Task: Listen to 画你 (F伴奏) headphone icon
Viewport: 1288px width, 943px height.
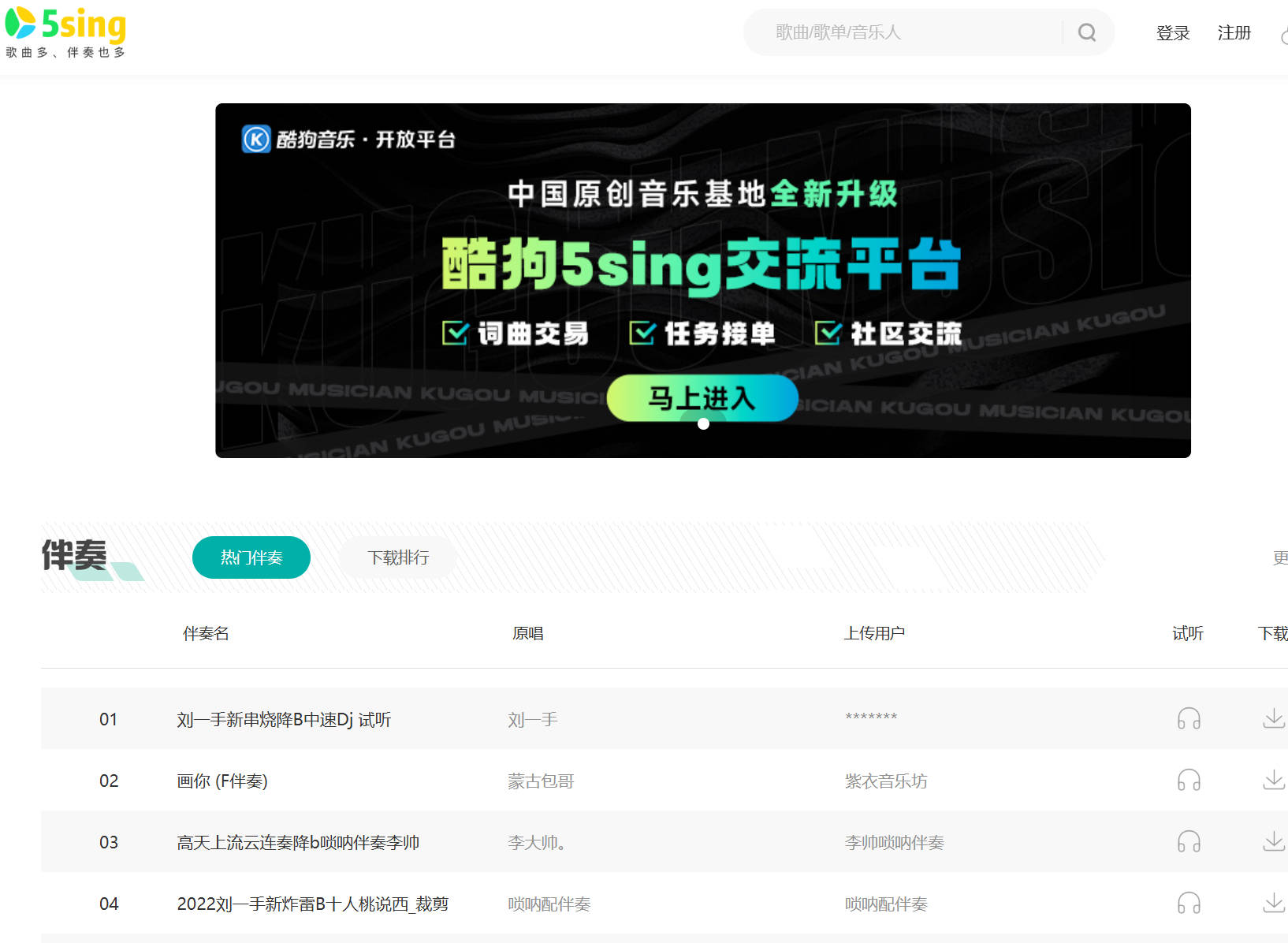Action: 1189,780
